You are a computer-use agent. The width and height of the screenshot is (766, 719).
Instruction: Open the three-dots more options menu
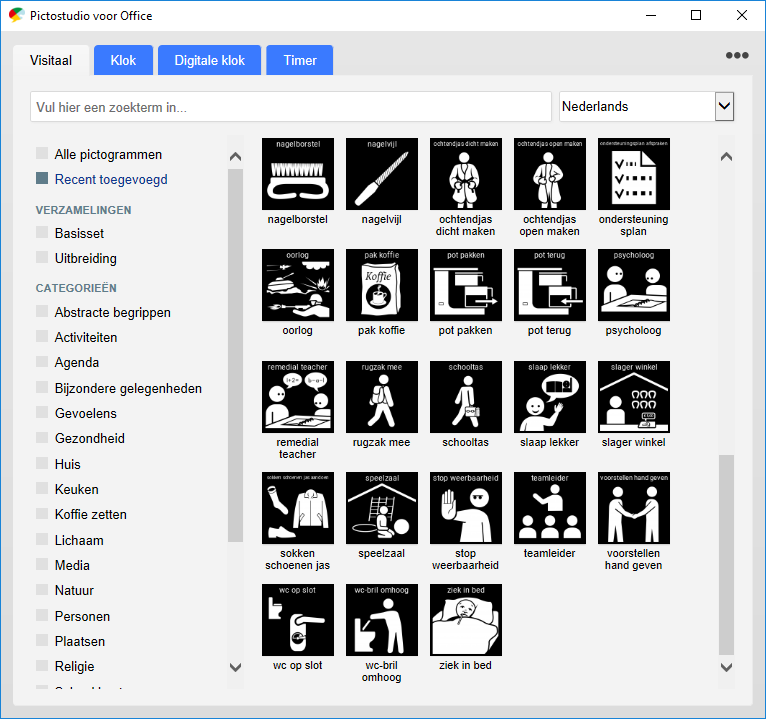coord(737,55)
